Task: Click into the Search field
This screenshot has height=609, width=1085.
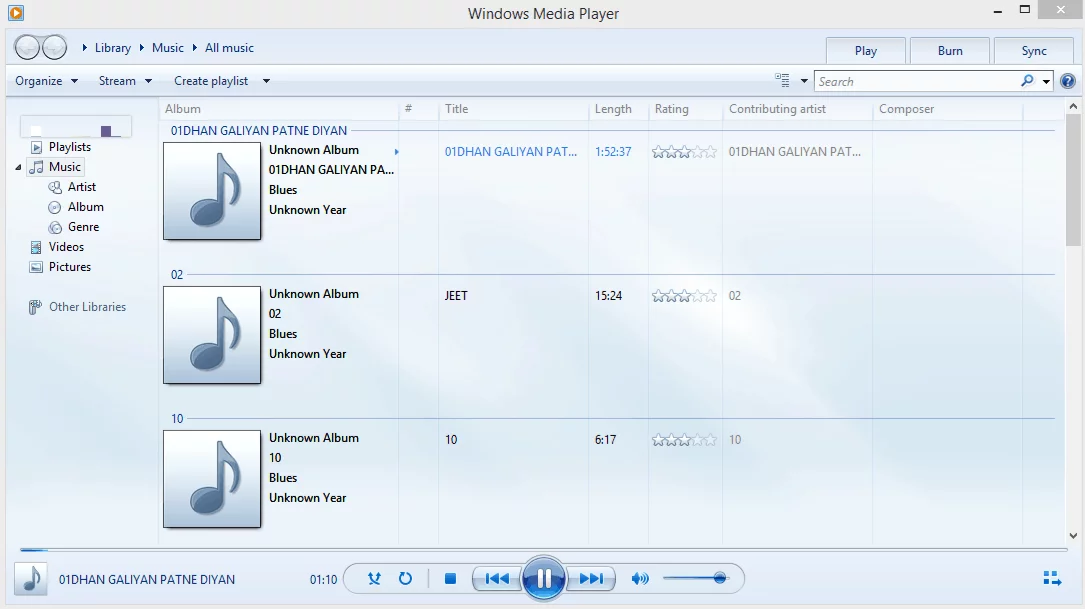Action: [918, 82]
